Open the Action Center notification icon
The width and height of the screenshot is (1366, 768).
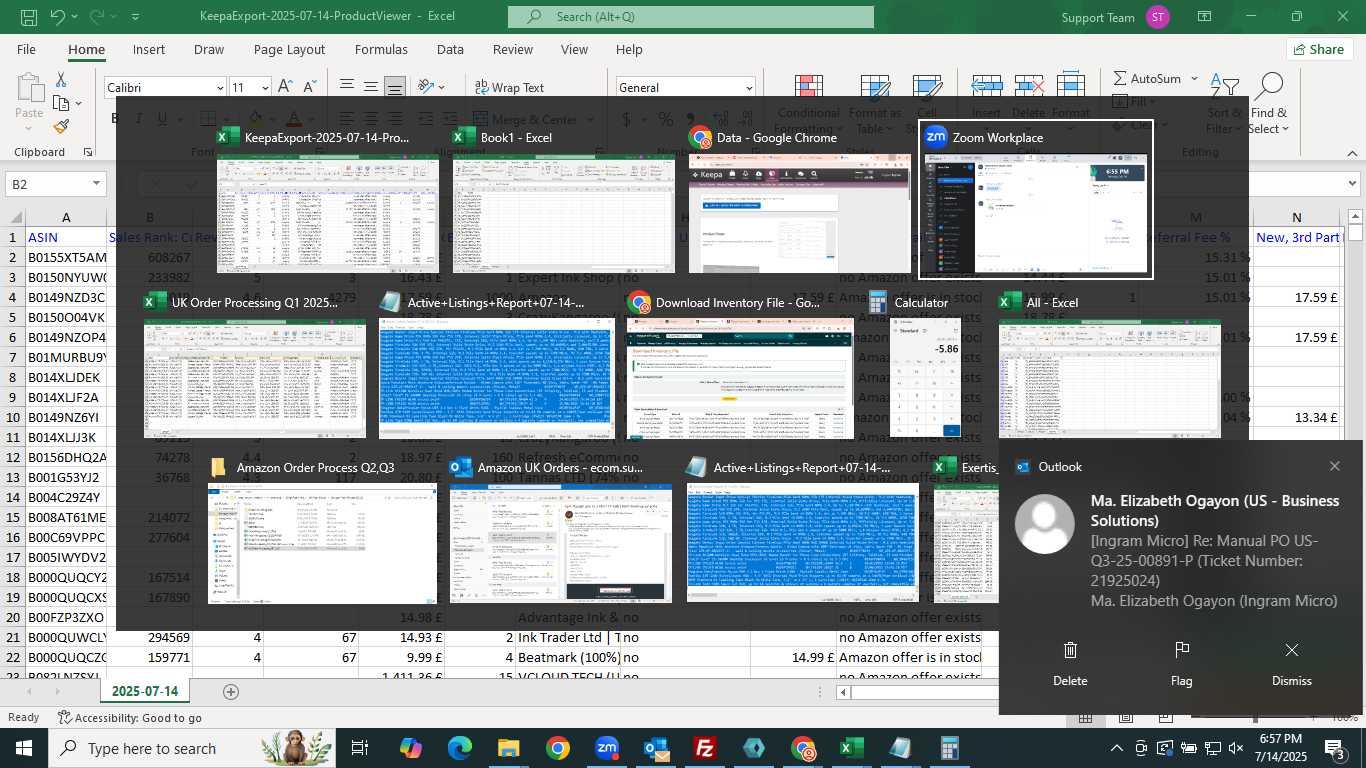coord(1334,748)
